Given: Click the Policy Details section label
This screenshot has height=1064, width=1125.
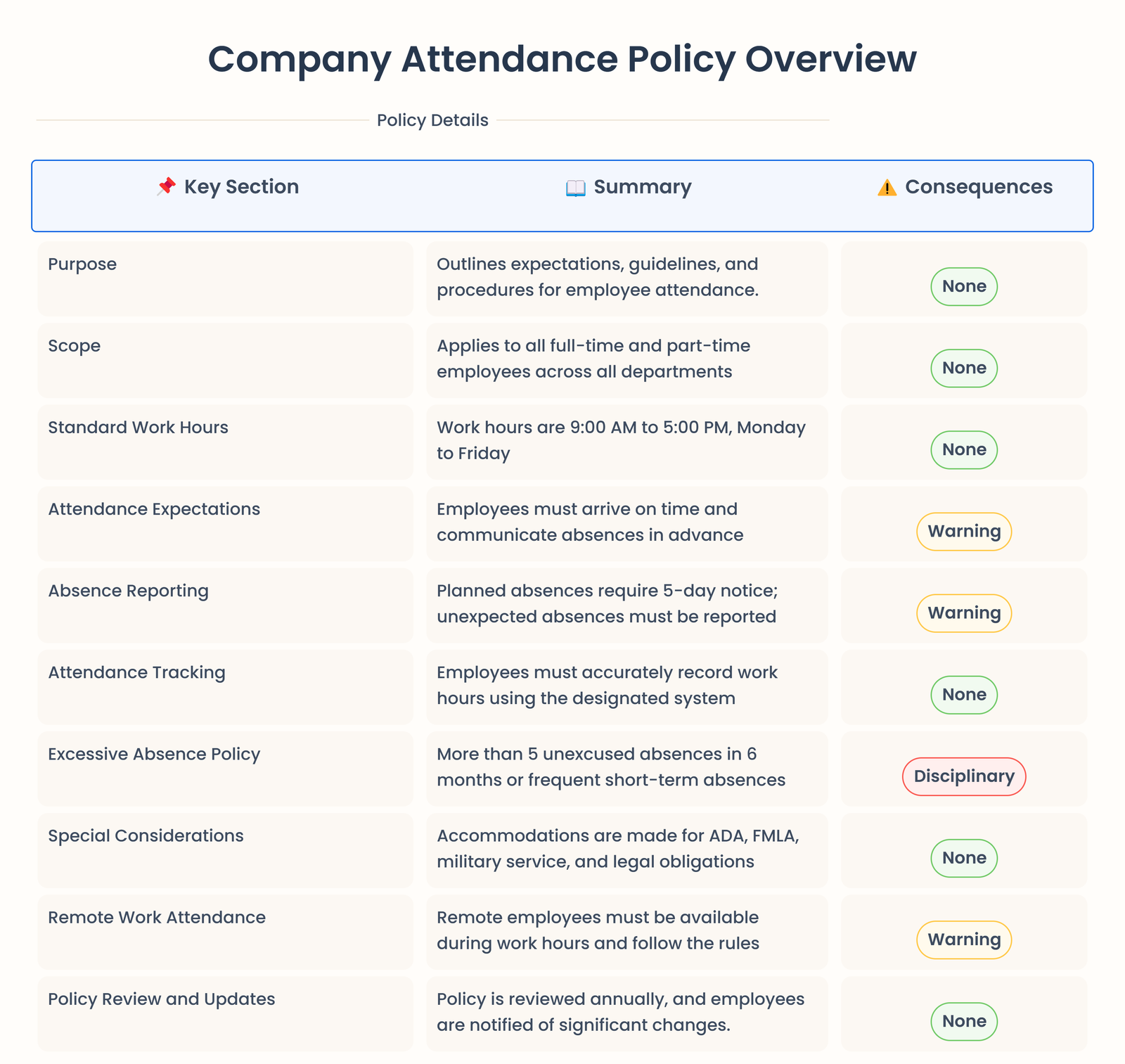Looking at the screenshot, I should pyautogui.click(x=432, y=120).
